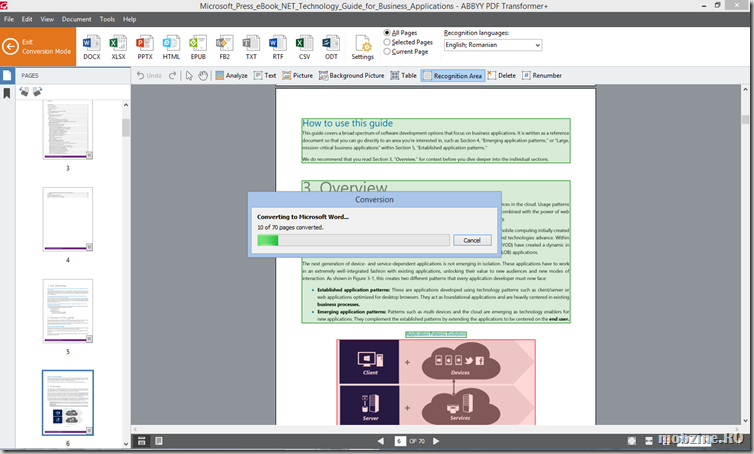The image size is (754, 454).
Task: Convert to HTML format
Action: (x=171, y=47)
